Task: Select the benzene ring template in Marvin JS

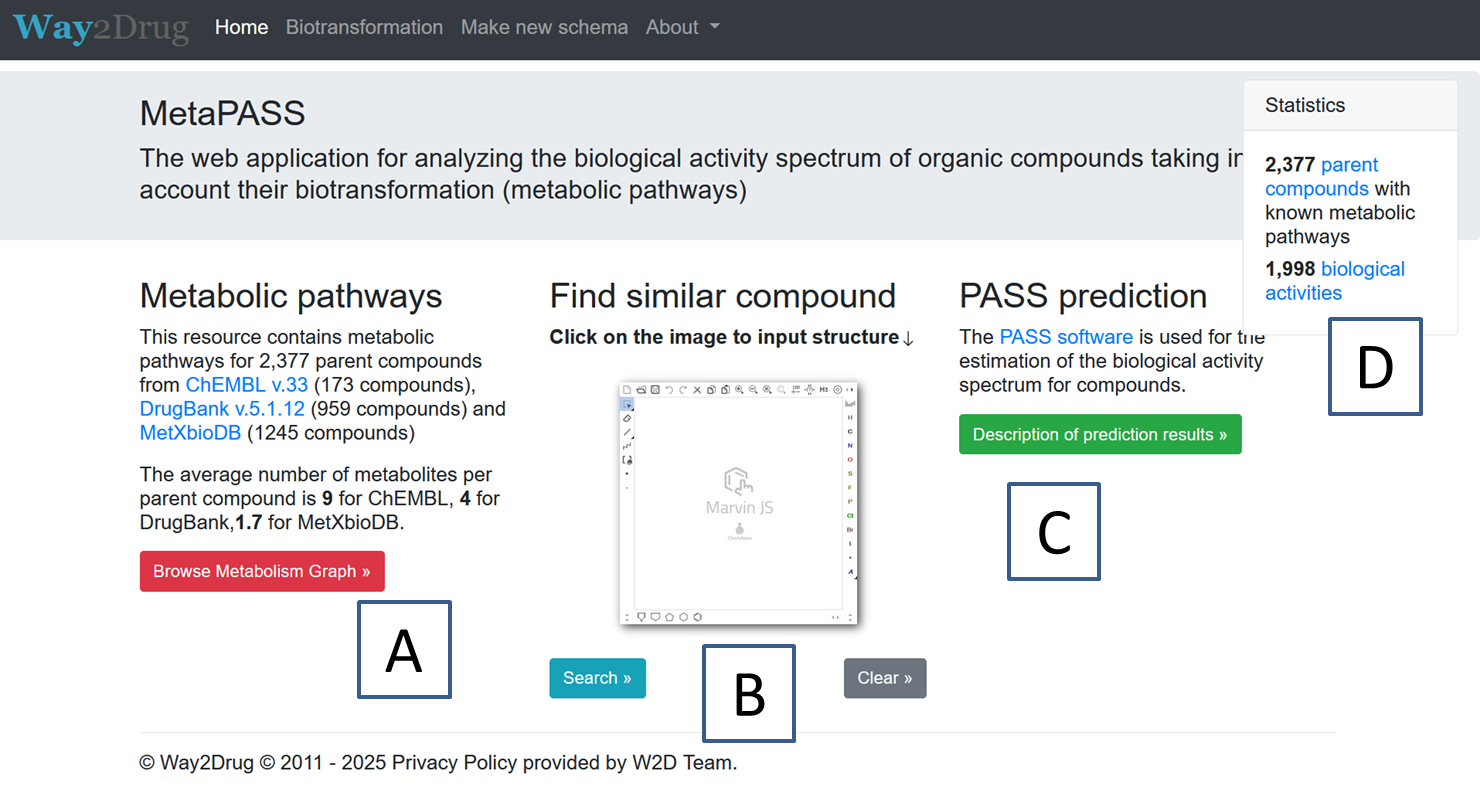Action: [697, 617]
